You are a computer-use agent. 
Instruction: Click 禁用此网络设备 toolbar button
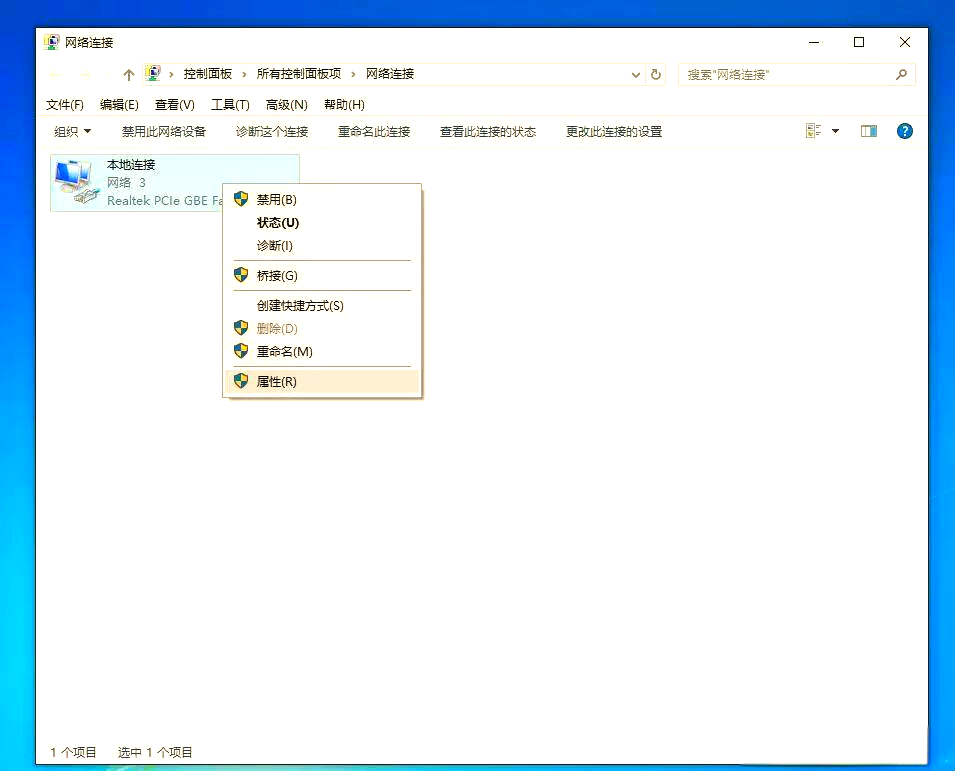164,132
